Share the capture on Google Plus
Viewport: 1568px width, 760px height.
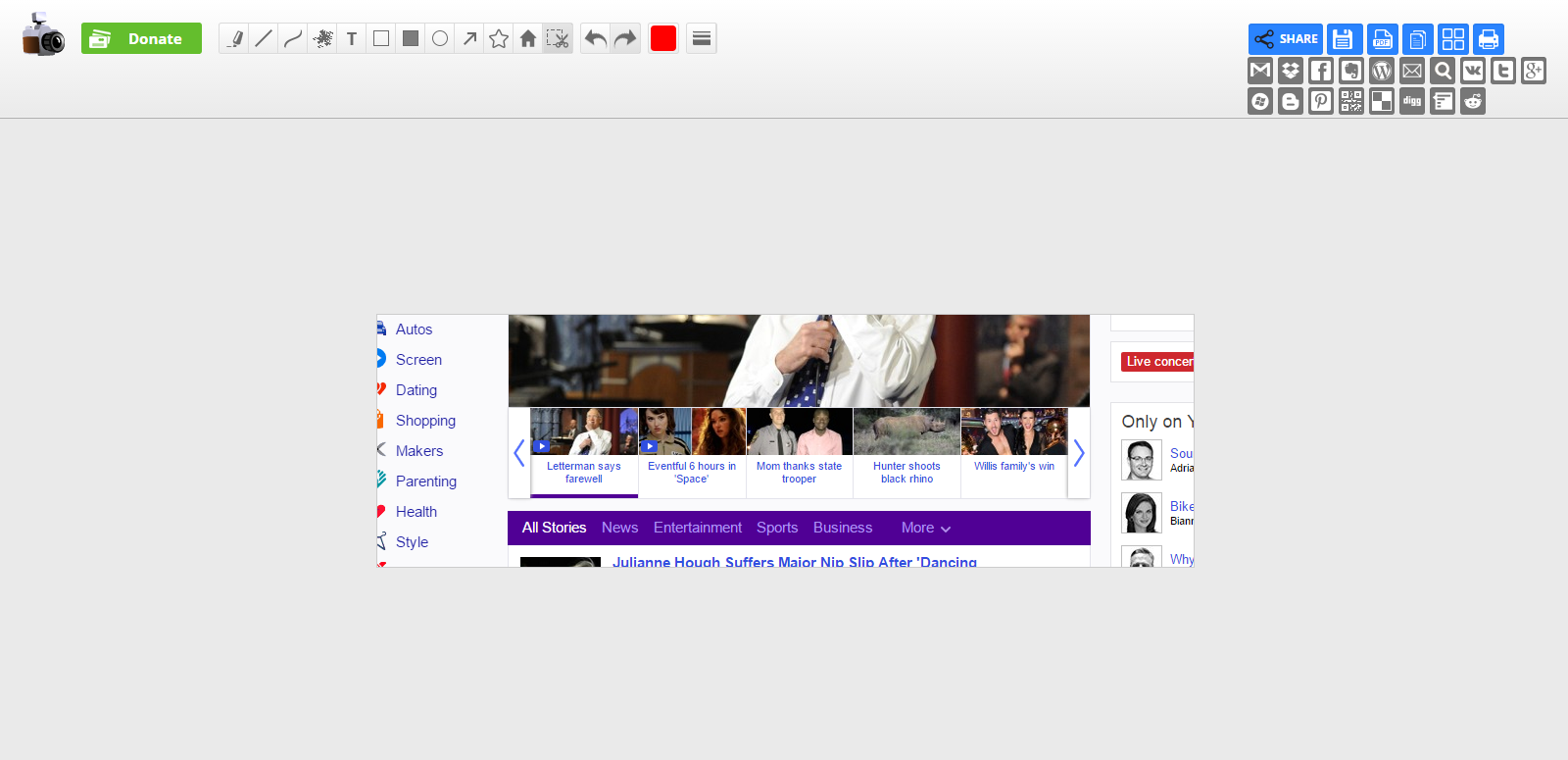tap(1534, 71)
